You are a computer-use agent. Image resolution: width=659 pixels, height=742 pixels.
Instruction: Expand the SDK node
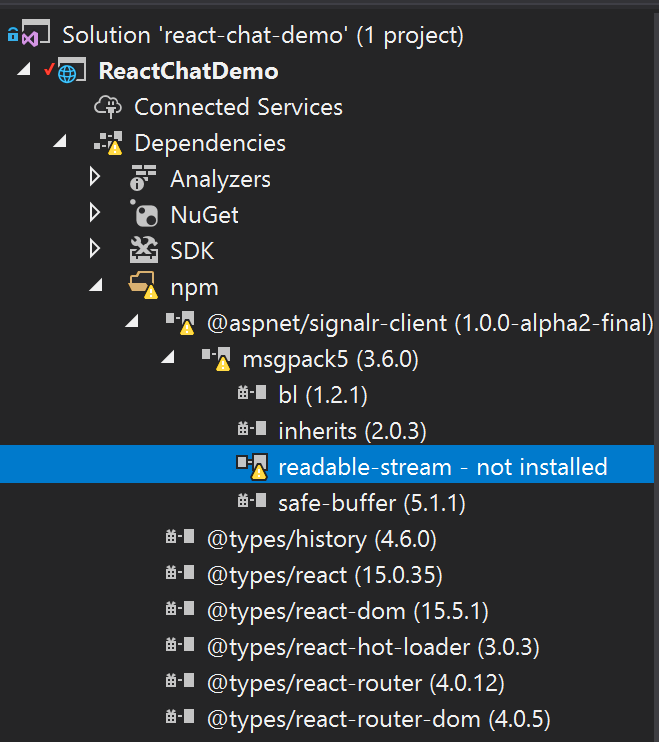95,248
